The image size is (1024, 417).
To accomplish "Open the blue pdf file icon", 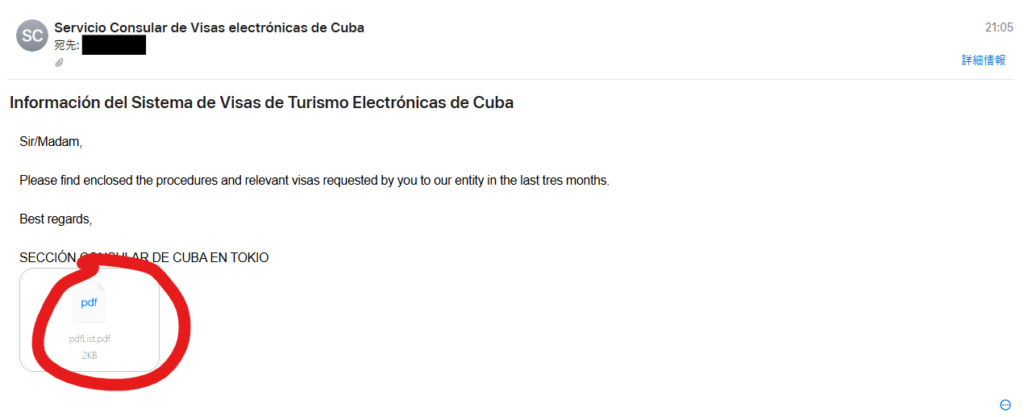I will click(x=89, y=303).
